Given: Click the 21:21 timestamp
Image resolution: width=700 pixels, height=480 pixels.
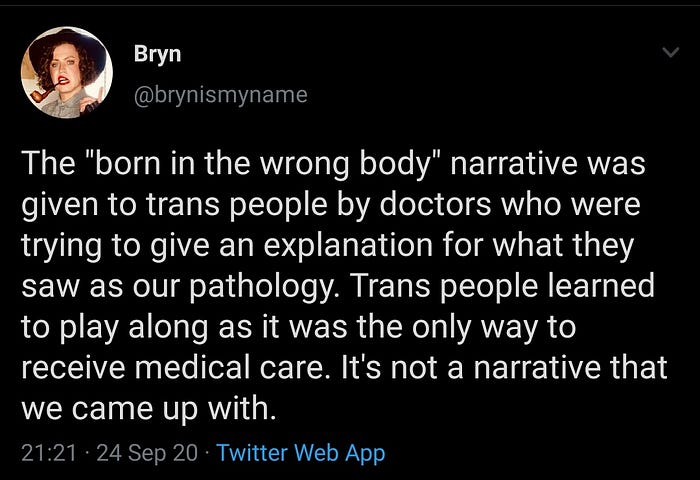Looking at the screenshot, I should point(49,453).
